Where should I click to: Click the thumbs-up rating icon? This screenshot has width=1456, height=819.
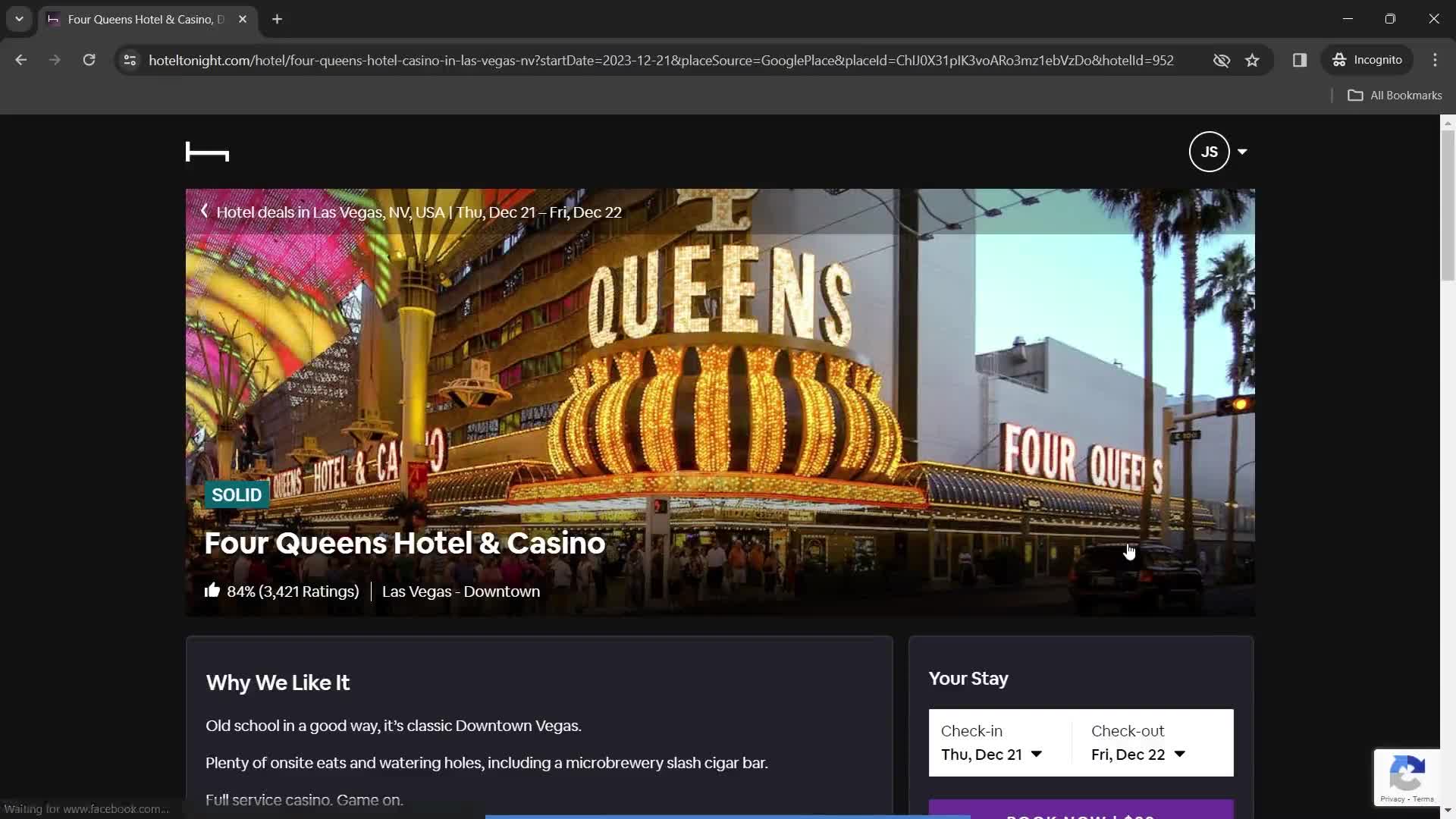(212, 590)
